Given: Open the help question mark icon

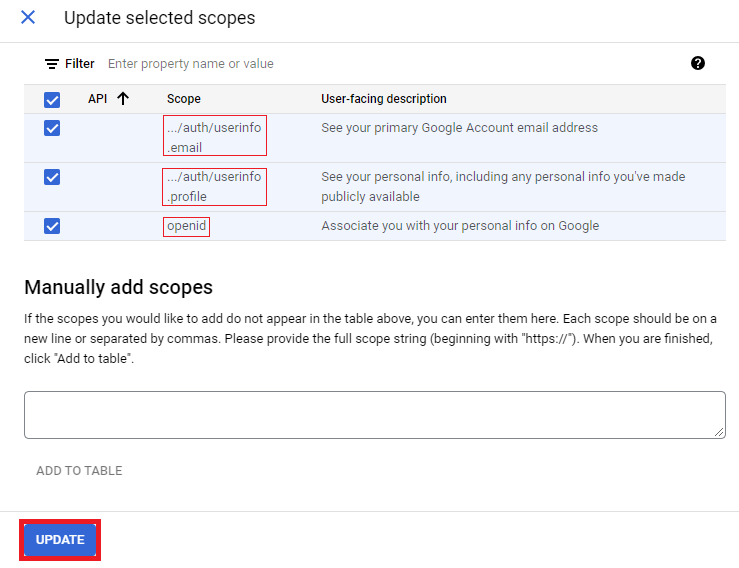Looking at the screenshot, I should click(698, 63).
